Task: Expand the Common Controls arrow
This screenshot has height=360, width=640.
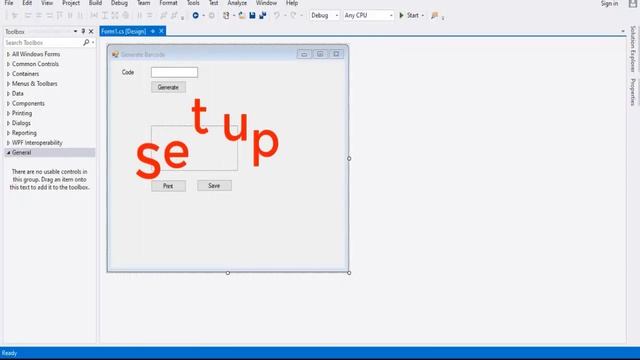Action: click(8, 64)
